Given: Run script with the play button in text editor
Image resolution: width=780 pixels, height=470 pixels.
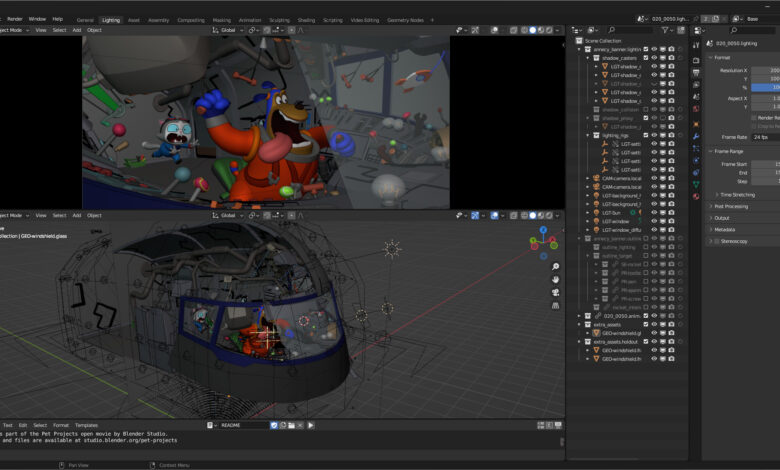Looking at the screenshot, I should click(x=311, y=425).
